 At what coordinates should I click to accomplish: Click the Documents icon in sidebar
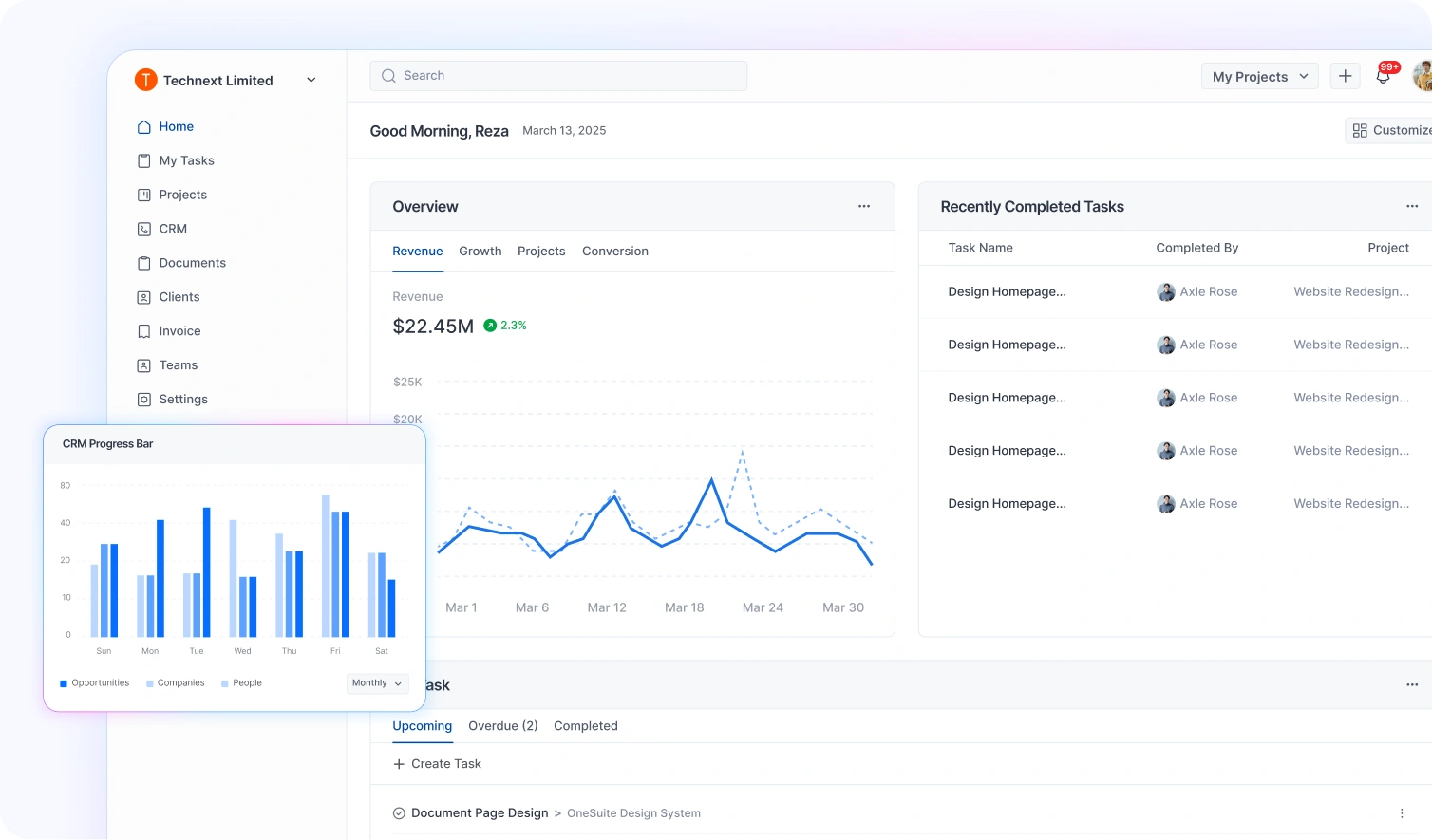click(x=144, y=263)
